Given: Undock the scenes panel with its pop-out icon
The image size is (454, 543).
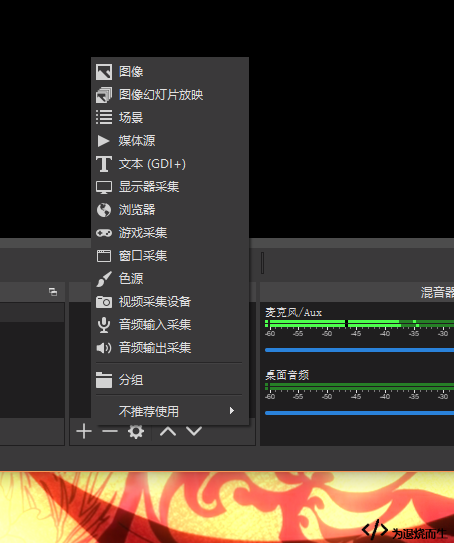Looking at the screenshot, I should click(x=53, y=292).
